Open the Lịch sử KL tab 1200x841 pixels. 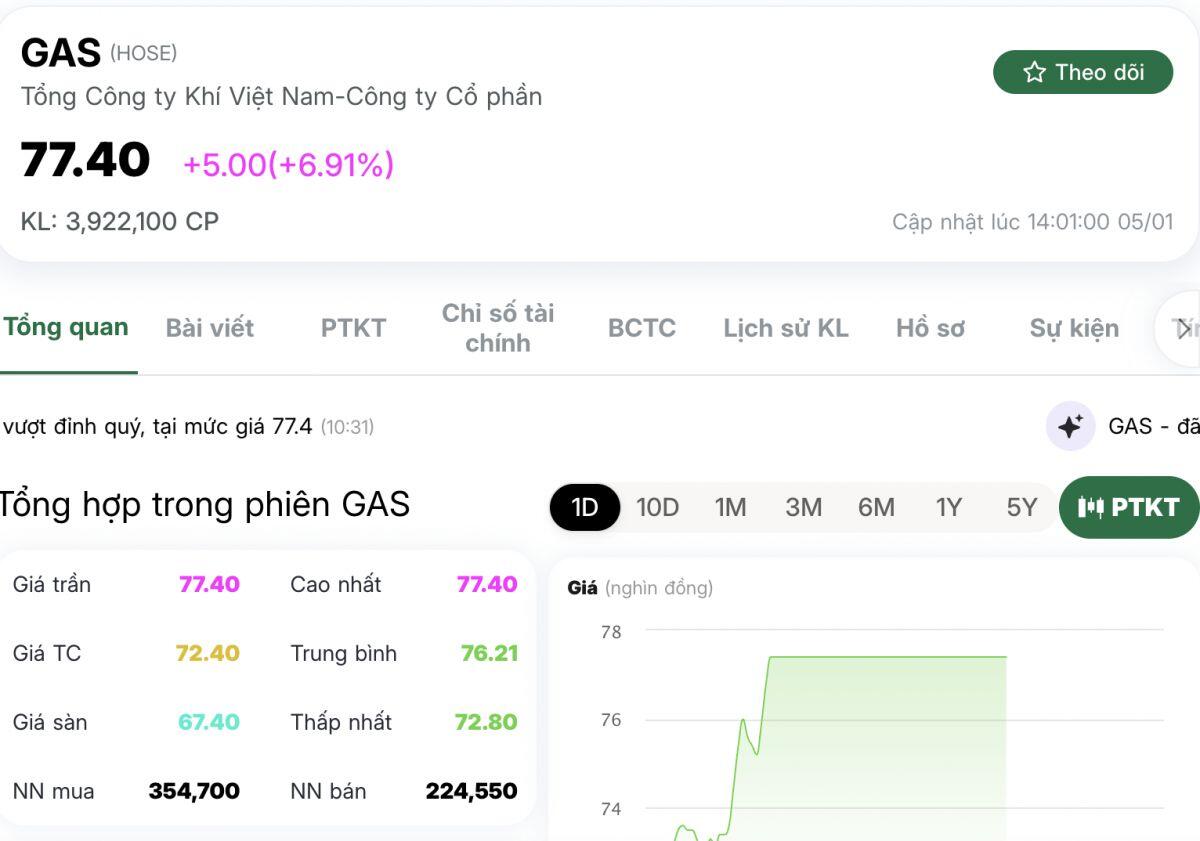tap(786, 327)
